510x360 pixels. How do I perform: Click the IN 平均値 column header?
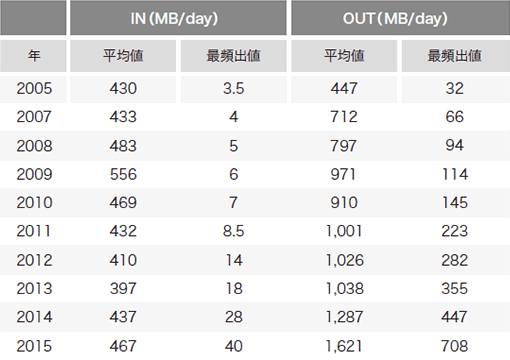(123, 56)
